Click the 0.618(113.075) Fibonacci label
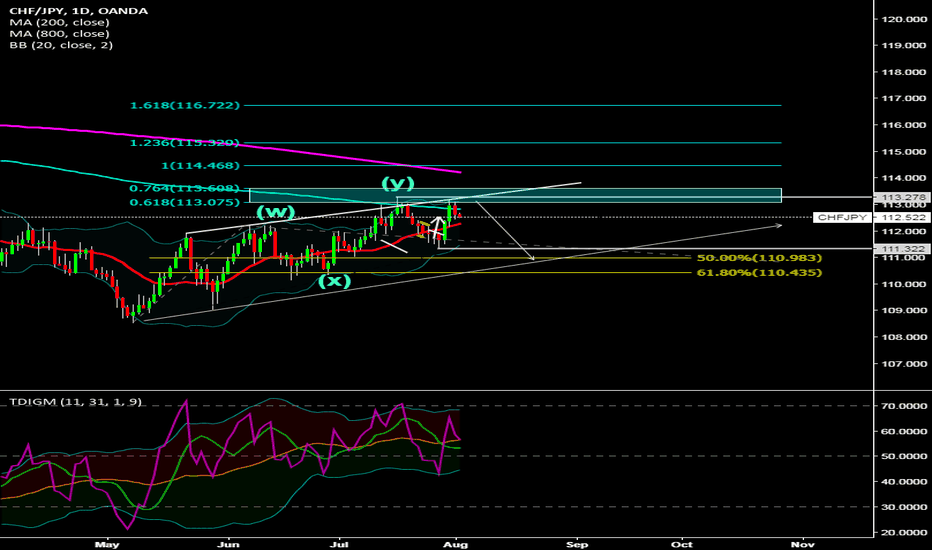932x550 pixels. 185,202
